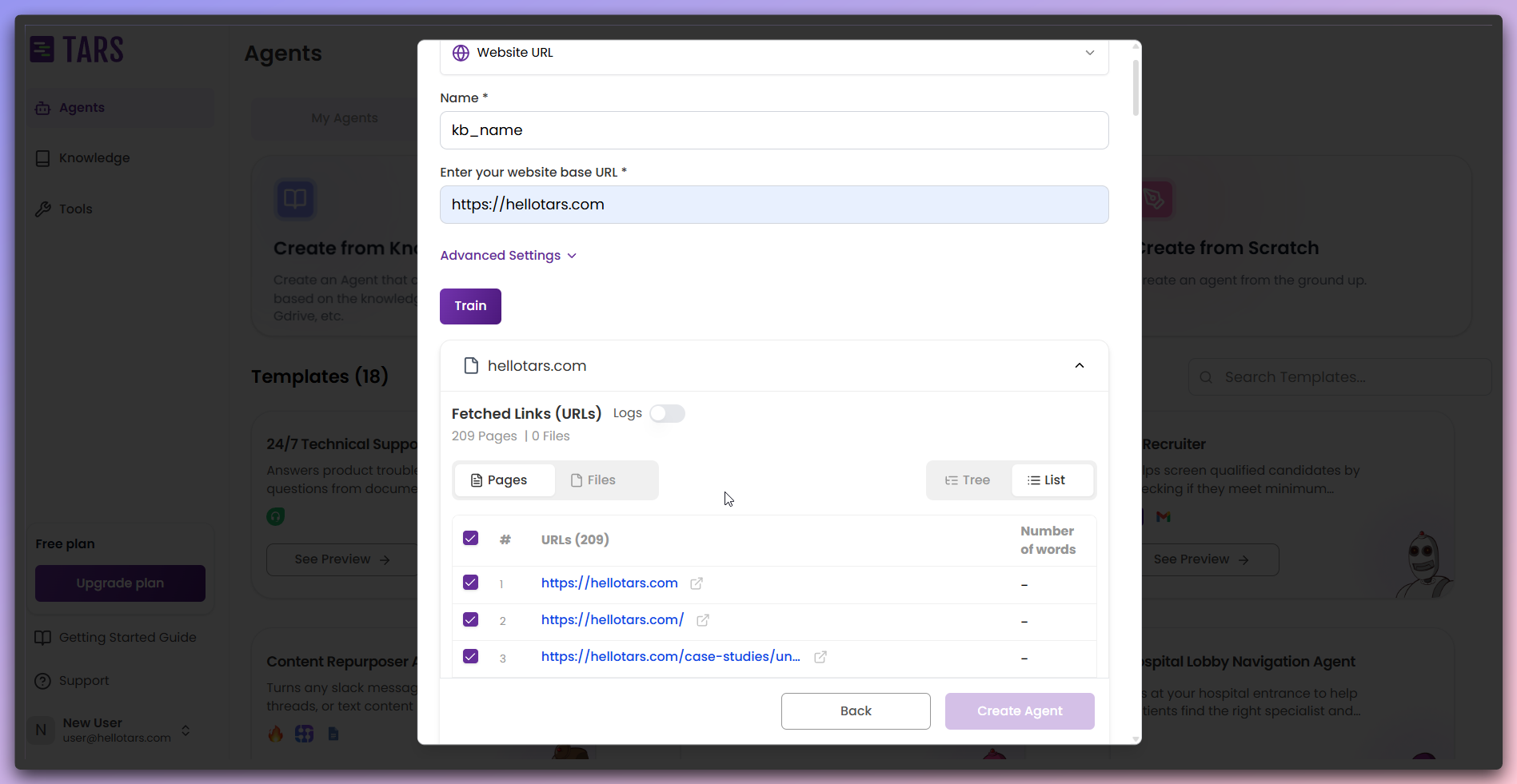Select List view
This screenshot has height=784, width=1517.
click(1052, 480)
